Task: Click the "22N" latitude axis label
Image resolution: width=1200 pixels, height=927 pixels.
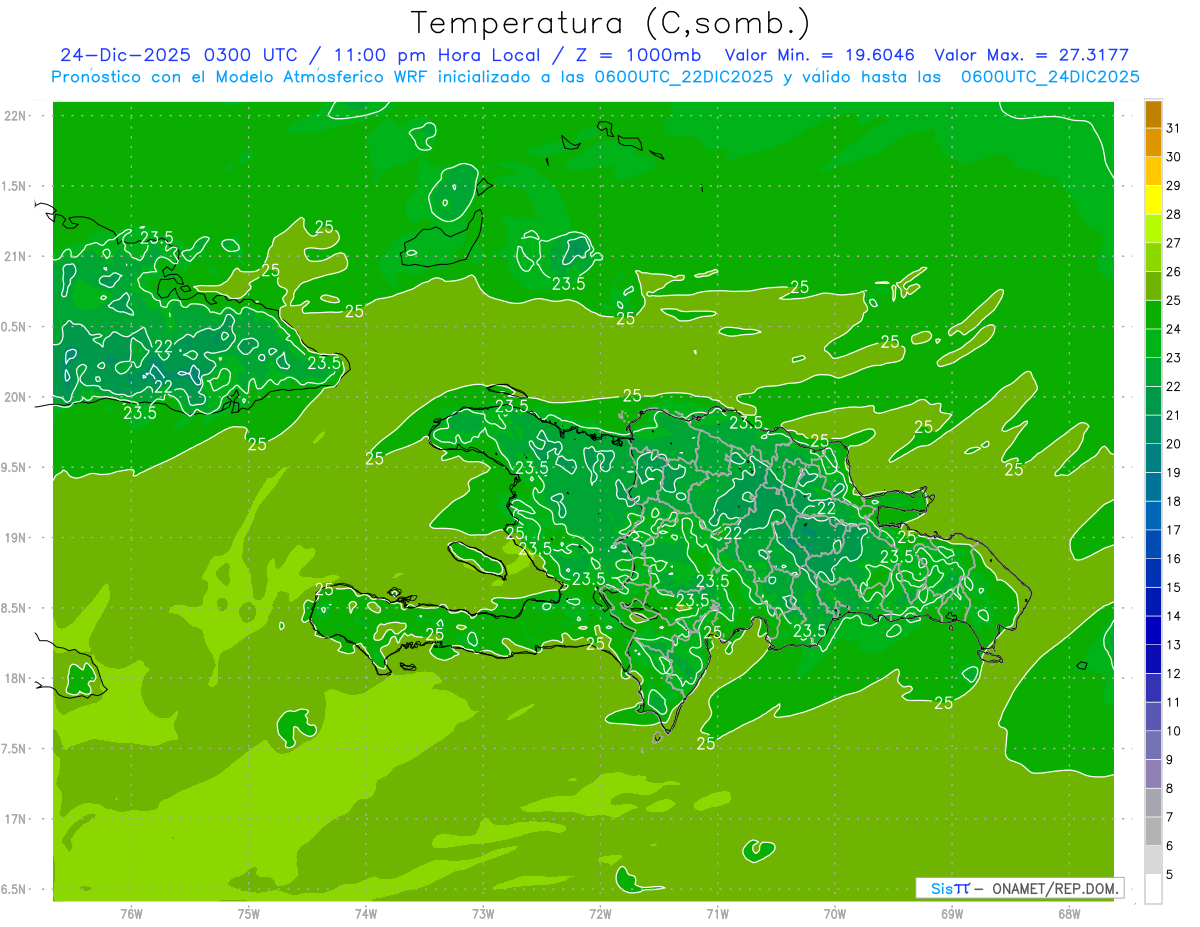Action: (16, 116)
